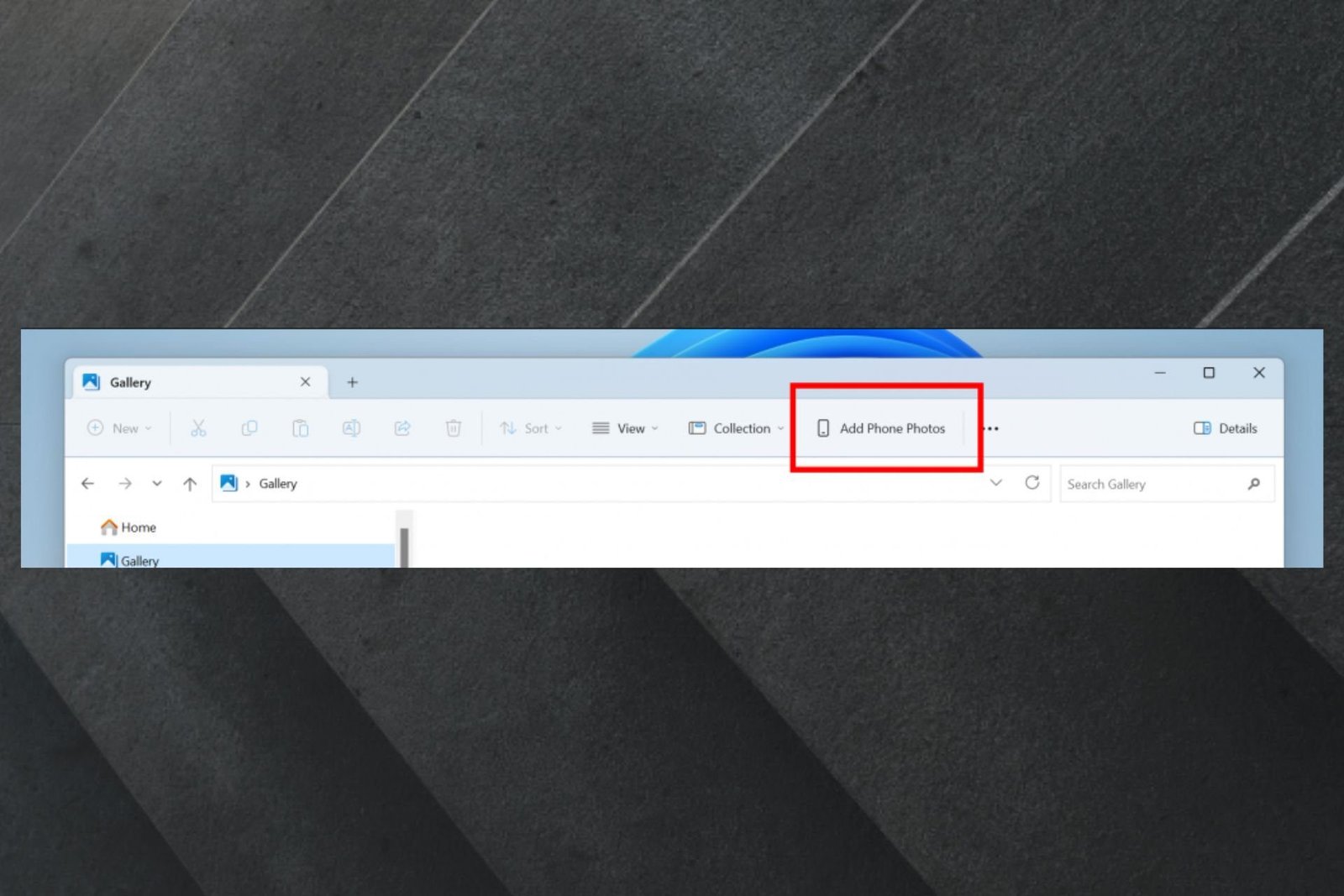Screen dimensions: 1344x896
Task: Expand recent locations chevron
Action: pyautogui.click(x=157, y=484)
